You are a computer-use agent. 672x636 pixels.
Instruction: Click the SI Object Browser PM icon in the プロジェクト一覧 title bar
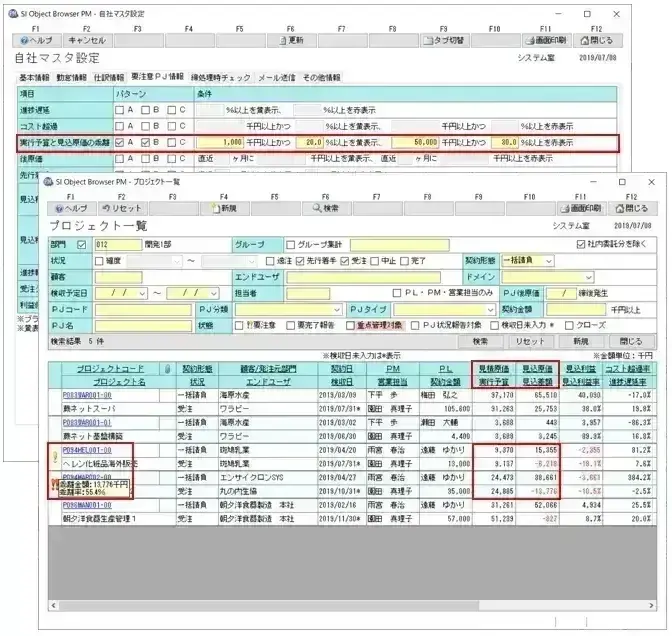48,182
